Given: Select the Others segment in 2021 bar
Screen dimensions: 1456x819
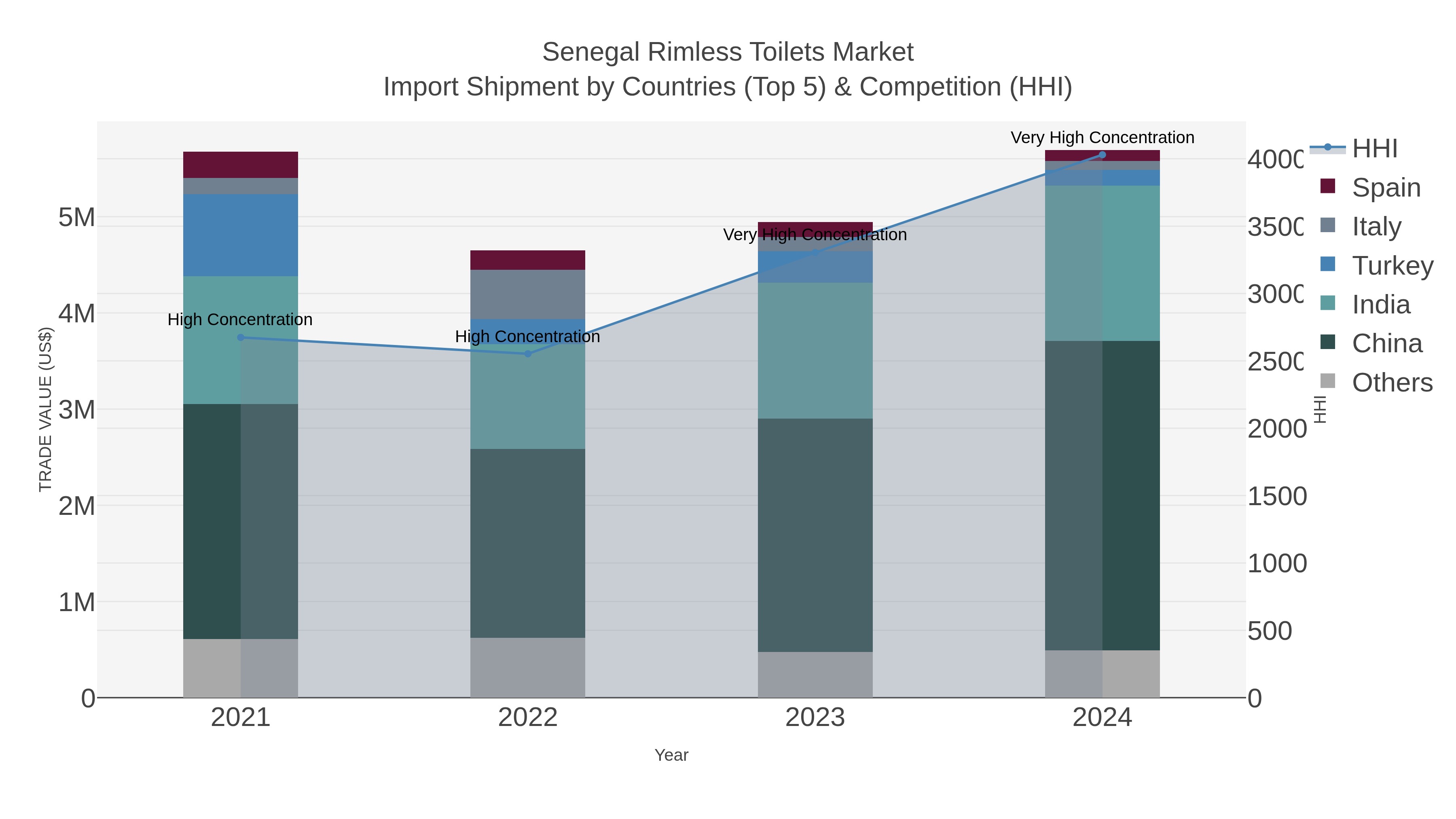Looking at the screenshot, I should click(241, 668).
